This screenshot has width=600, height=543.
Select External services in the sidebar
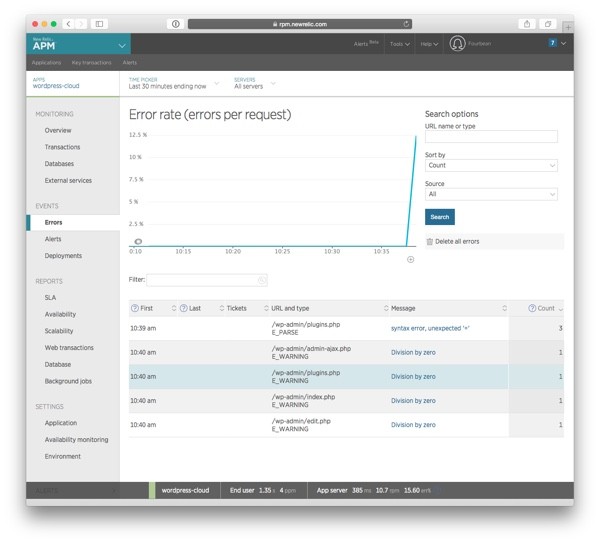68,181
